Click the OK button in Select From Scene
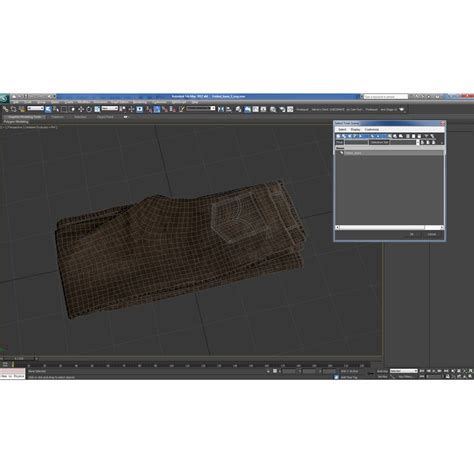Screen dimensions: 474x474 point(412,234)
